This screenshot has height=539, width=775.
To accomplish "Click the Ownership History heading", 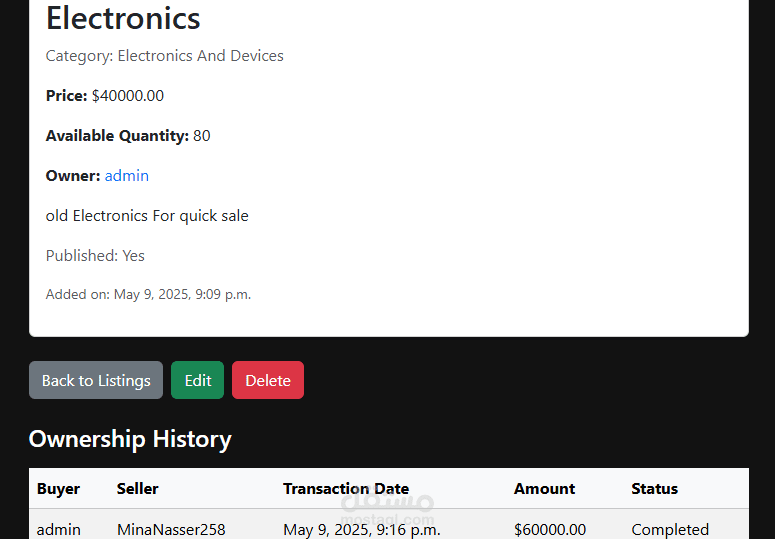I will 130,439.
